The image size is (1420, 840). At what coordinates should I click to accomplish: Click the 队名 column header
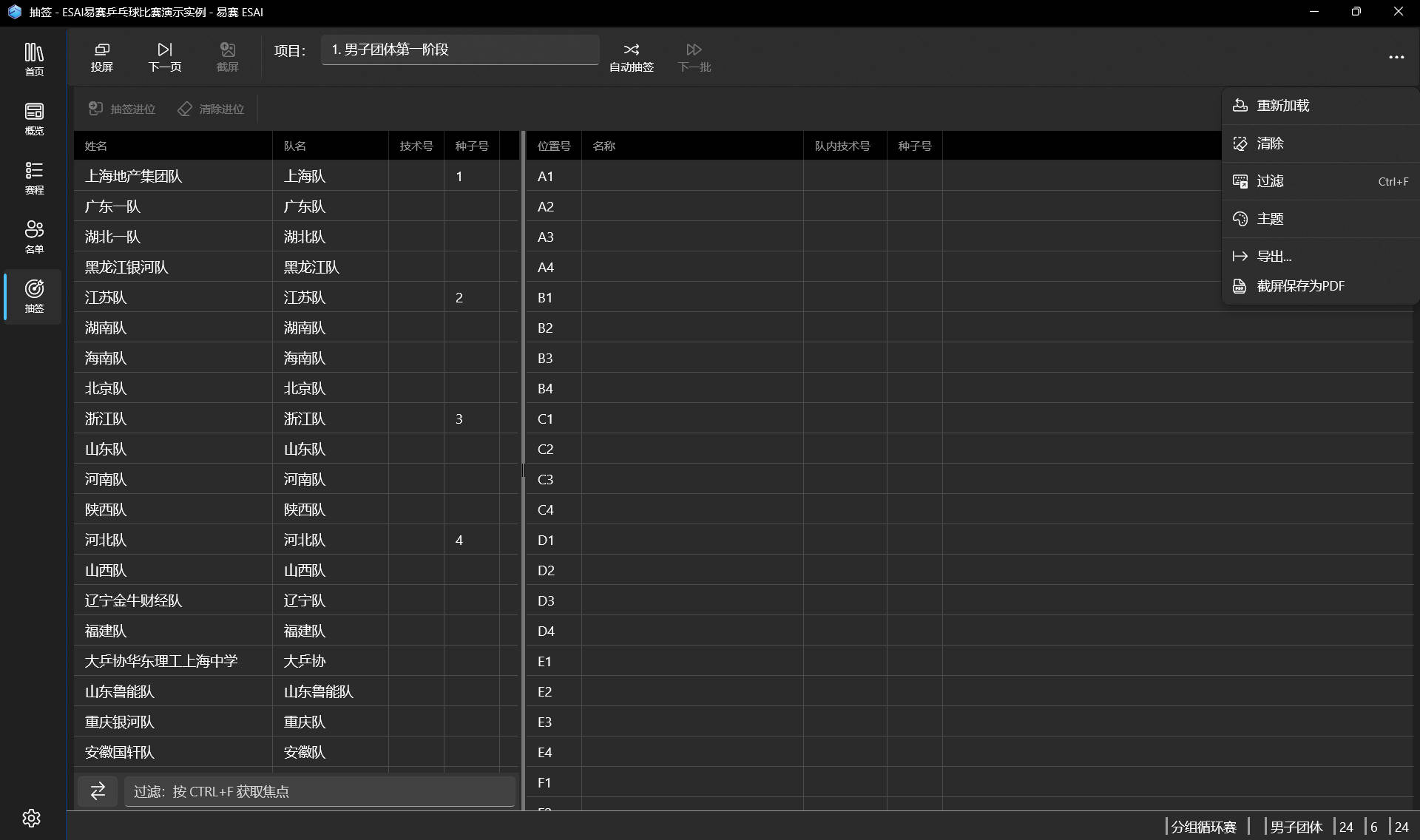click(331, 146)
